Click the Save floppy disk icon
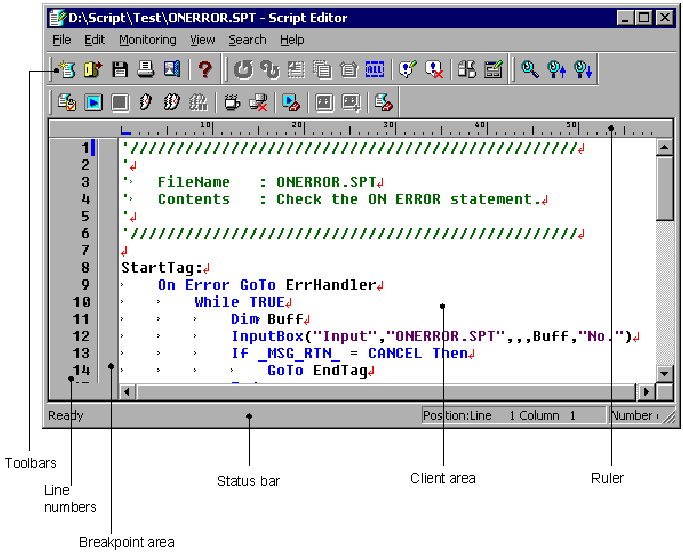Screen dimensions: 683x554 point(120,69)
